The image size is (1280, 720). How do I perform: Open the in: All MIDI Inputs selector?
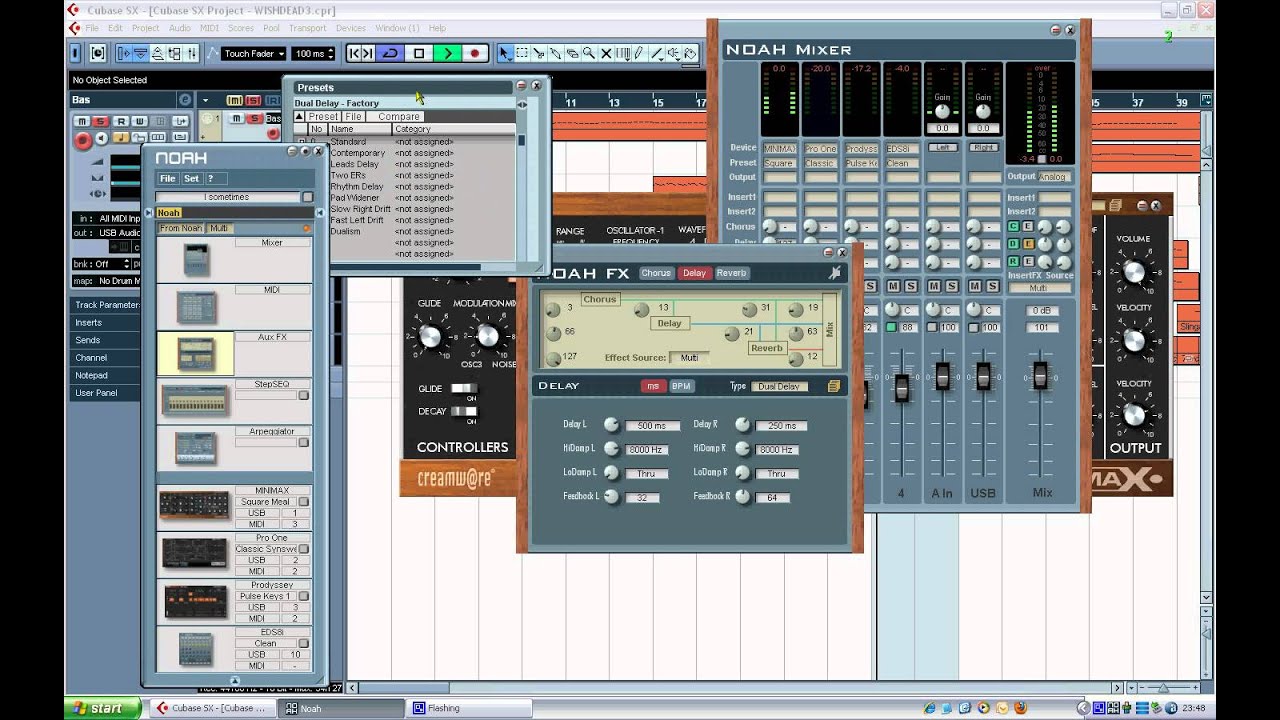(105, 218)
